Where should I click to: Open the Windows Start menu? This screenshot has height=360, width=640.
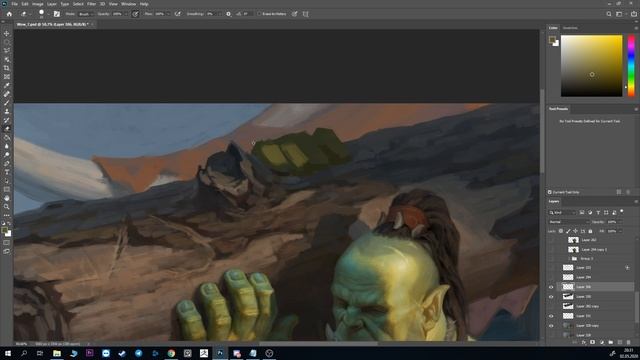(x=7, y=353)
